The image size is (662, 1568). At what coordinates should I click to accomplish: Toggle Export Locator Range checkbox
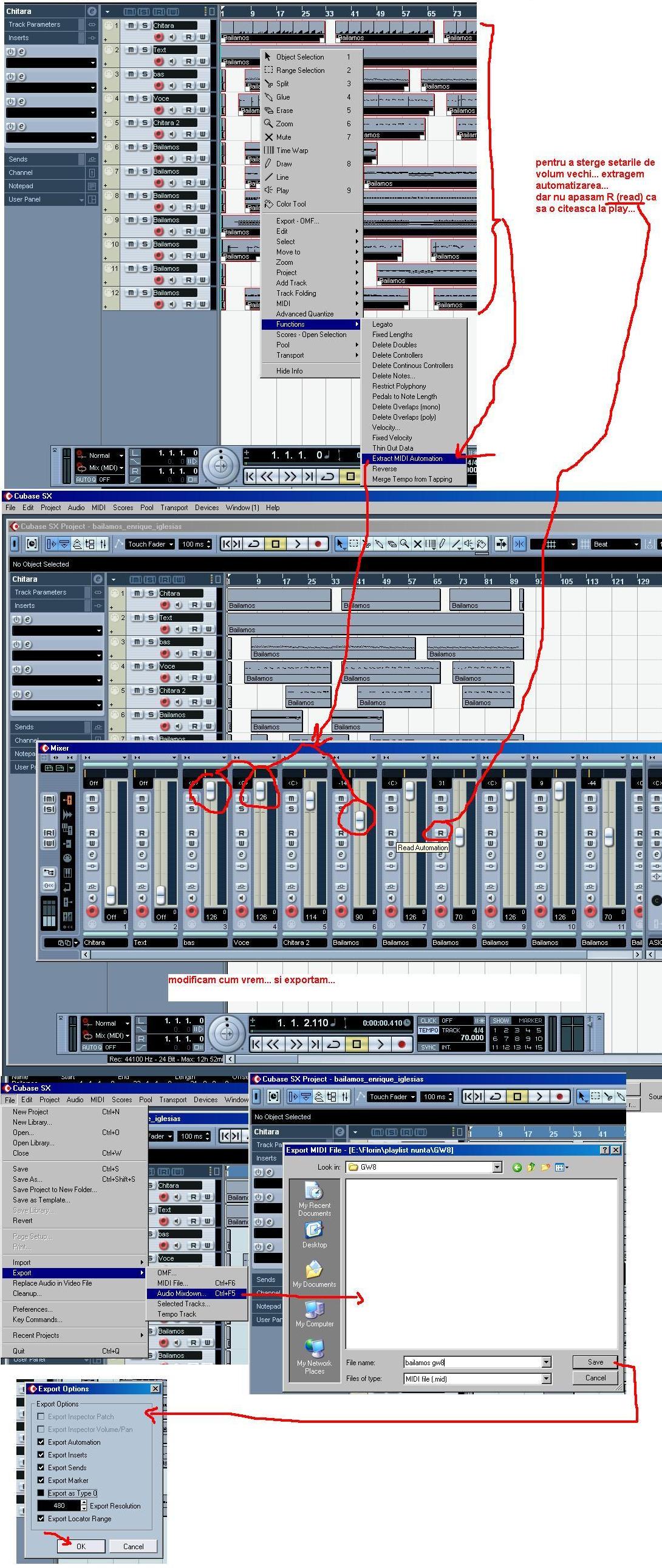tap(41, 1519)
